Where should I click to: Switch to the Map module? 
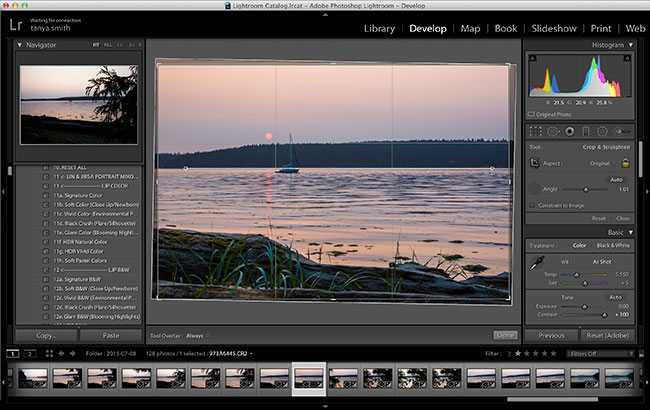[x=470, y=29]
